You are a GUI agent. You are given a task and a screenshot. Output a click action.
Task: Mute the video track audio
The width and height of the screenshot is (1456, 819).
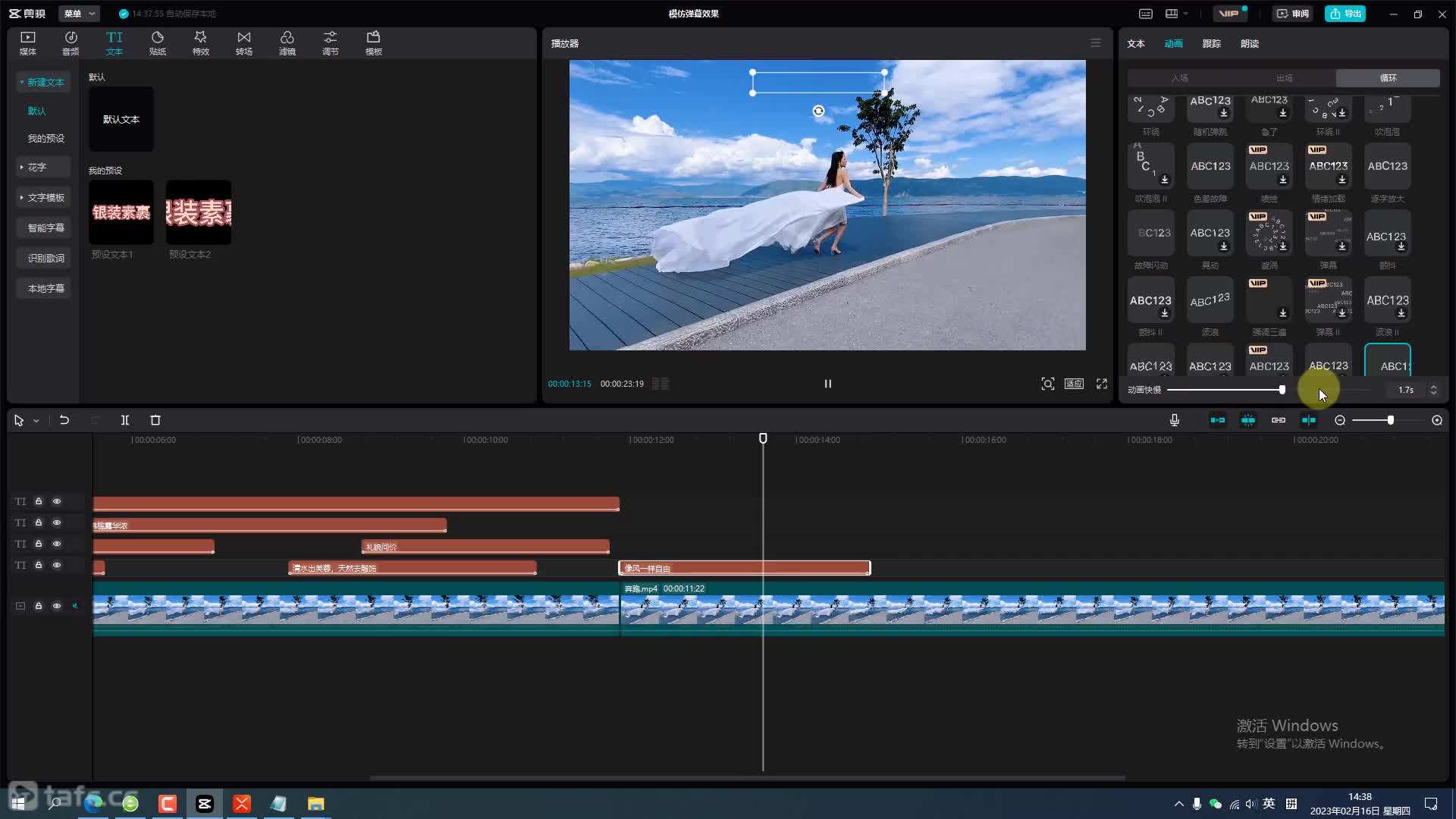75,606
